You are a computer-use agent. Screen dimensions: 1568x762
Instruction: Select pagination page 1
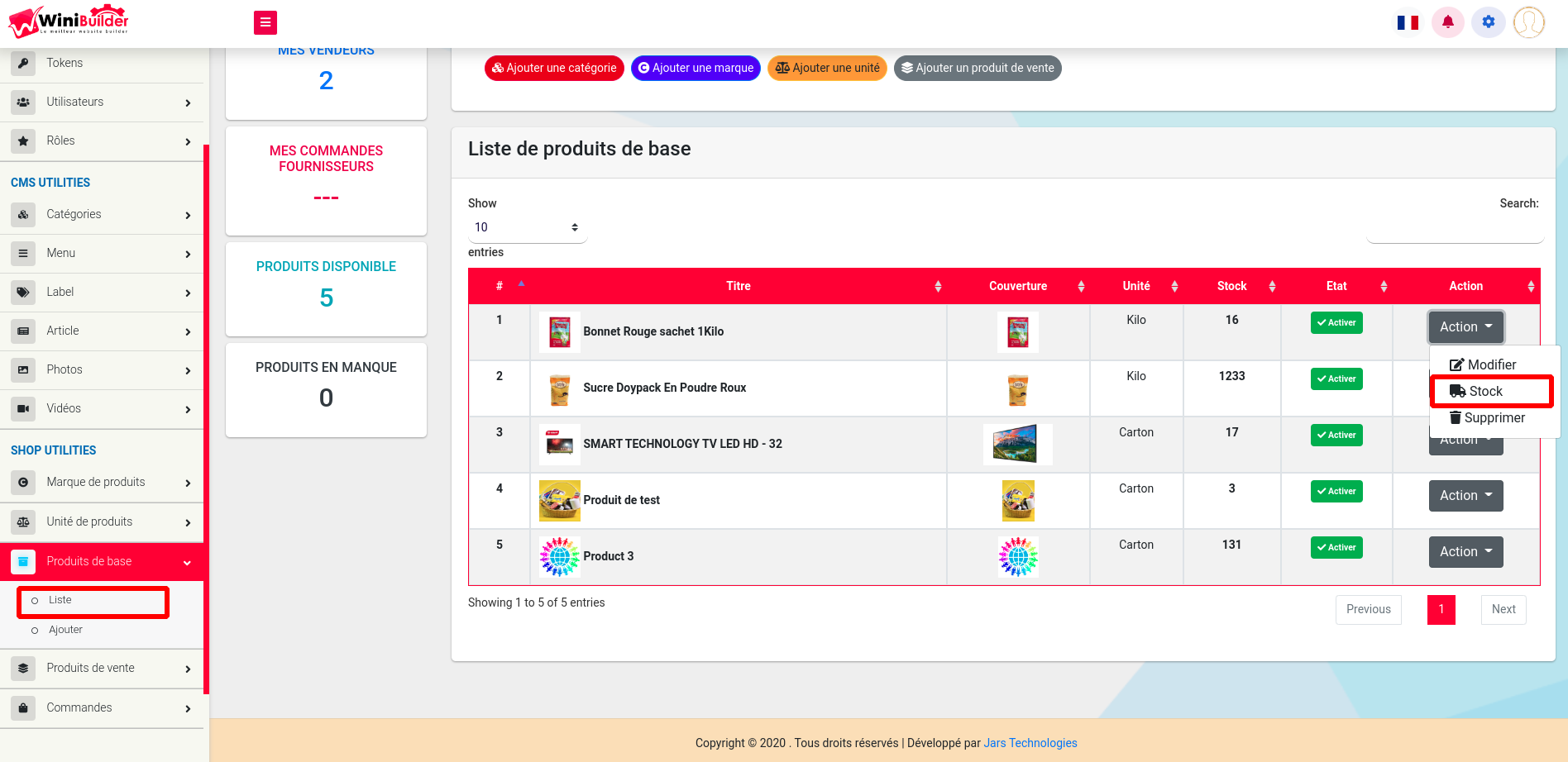1441,609
